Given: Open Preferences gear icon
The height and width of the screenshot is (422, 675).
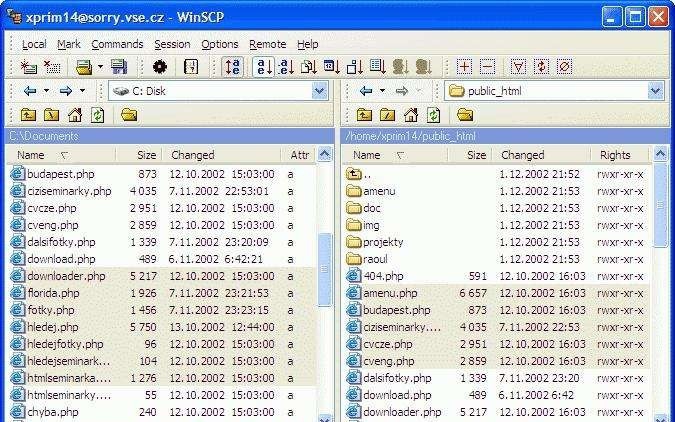Looking at the screenshot, I should (x=160, y=67).
